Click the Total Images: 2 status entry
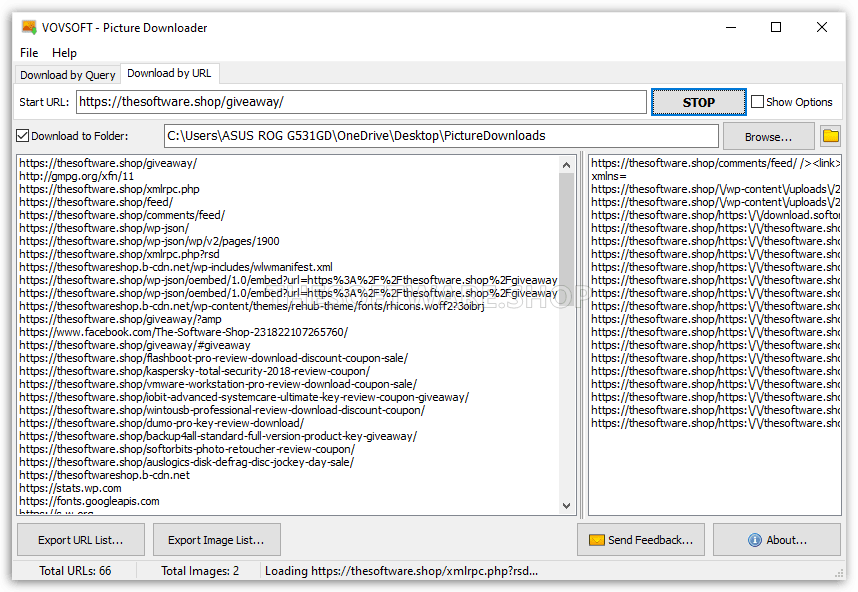Screen dimensions: 858x592 [x=200, y=571]
